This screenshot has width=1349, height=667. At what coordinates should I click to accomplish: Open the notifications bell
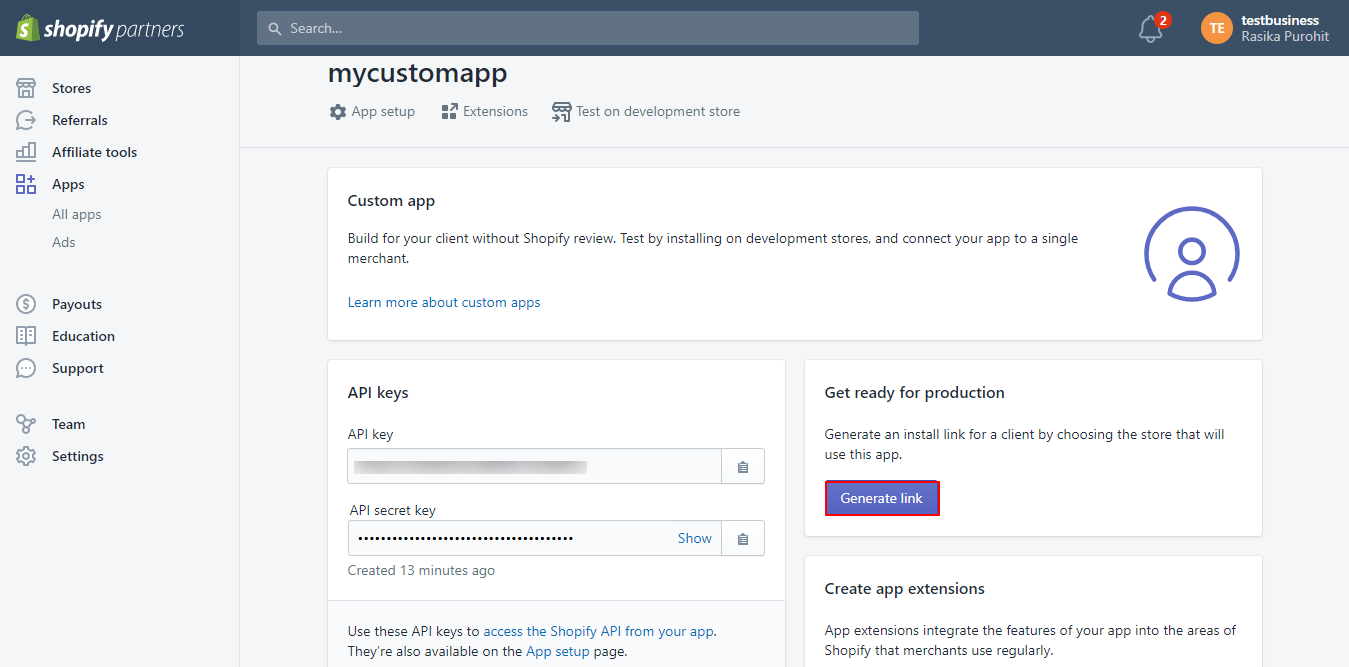tap(1151, 29)
